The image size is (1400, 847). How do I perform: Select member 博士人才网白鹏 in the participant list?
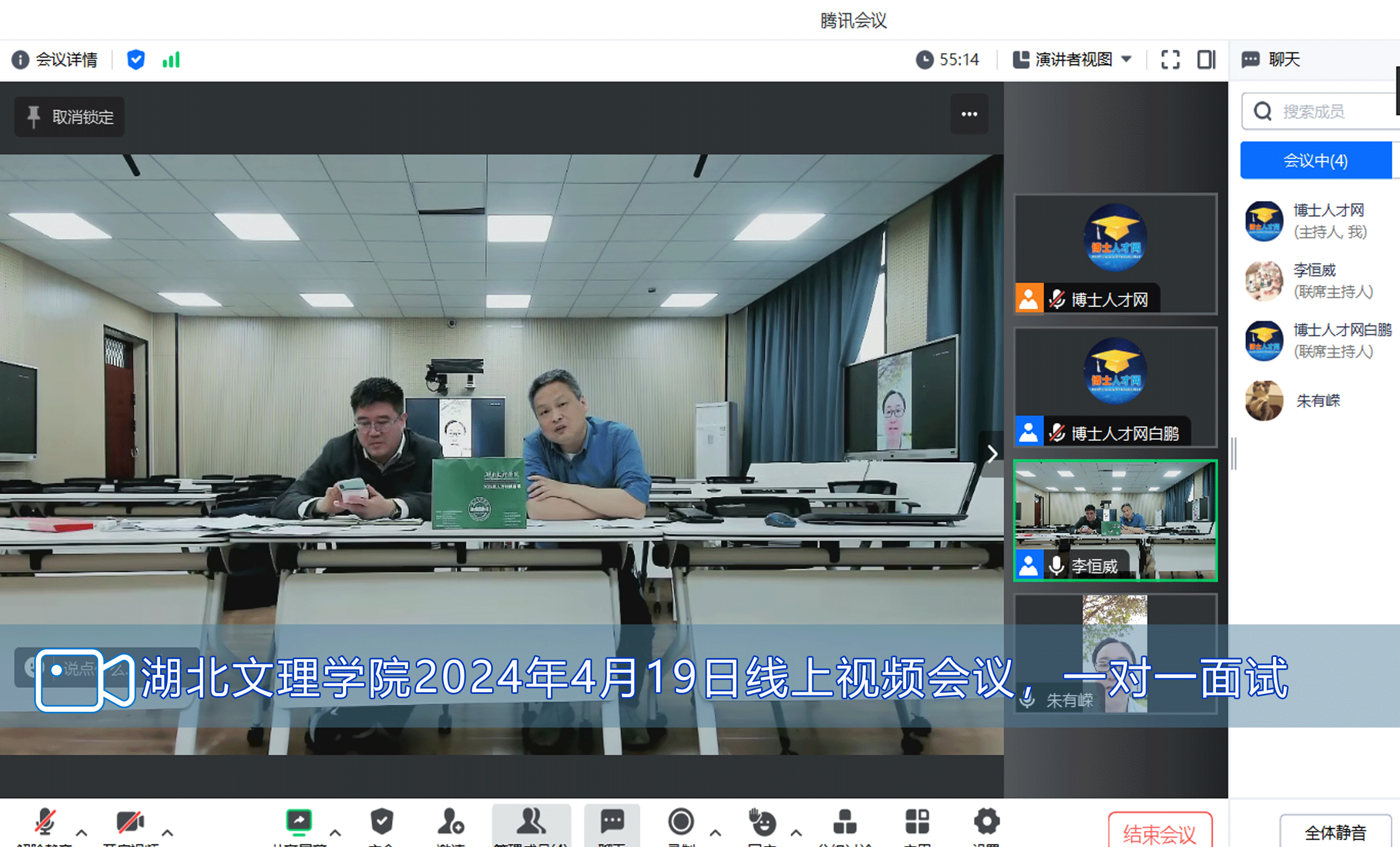click(x=1319, y=340)
